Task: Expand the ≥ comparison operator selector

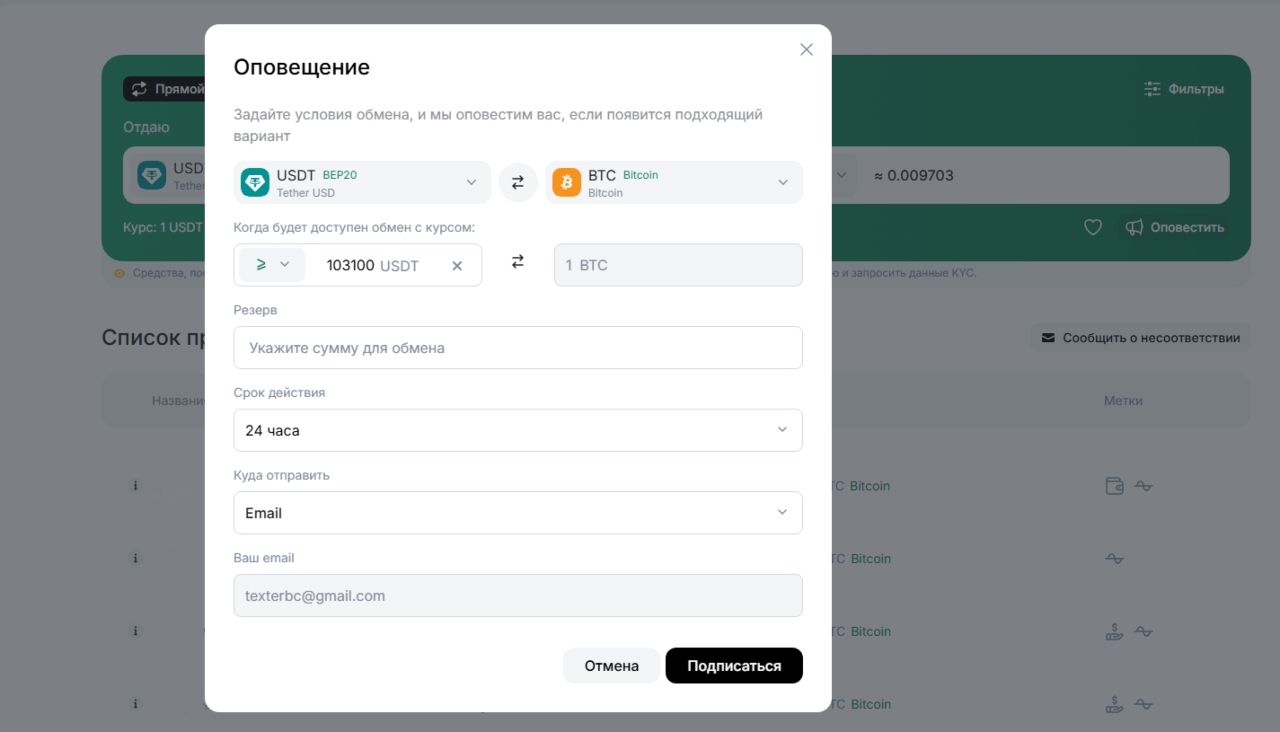Action: point(272,265)
